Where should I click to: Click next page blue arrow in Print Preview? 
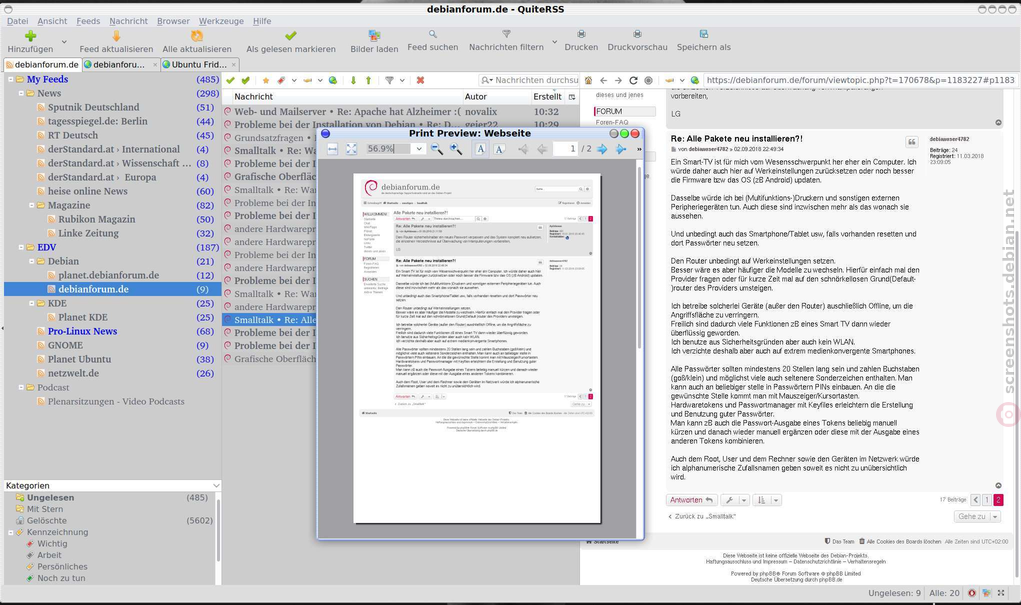coord(602,149)
